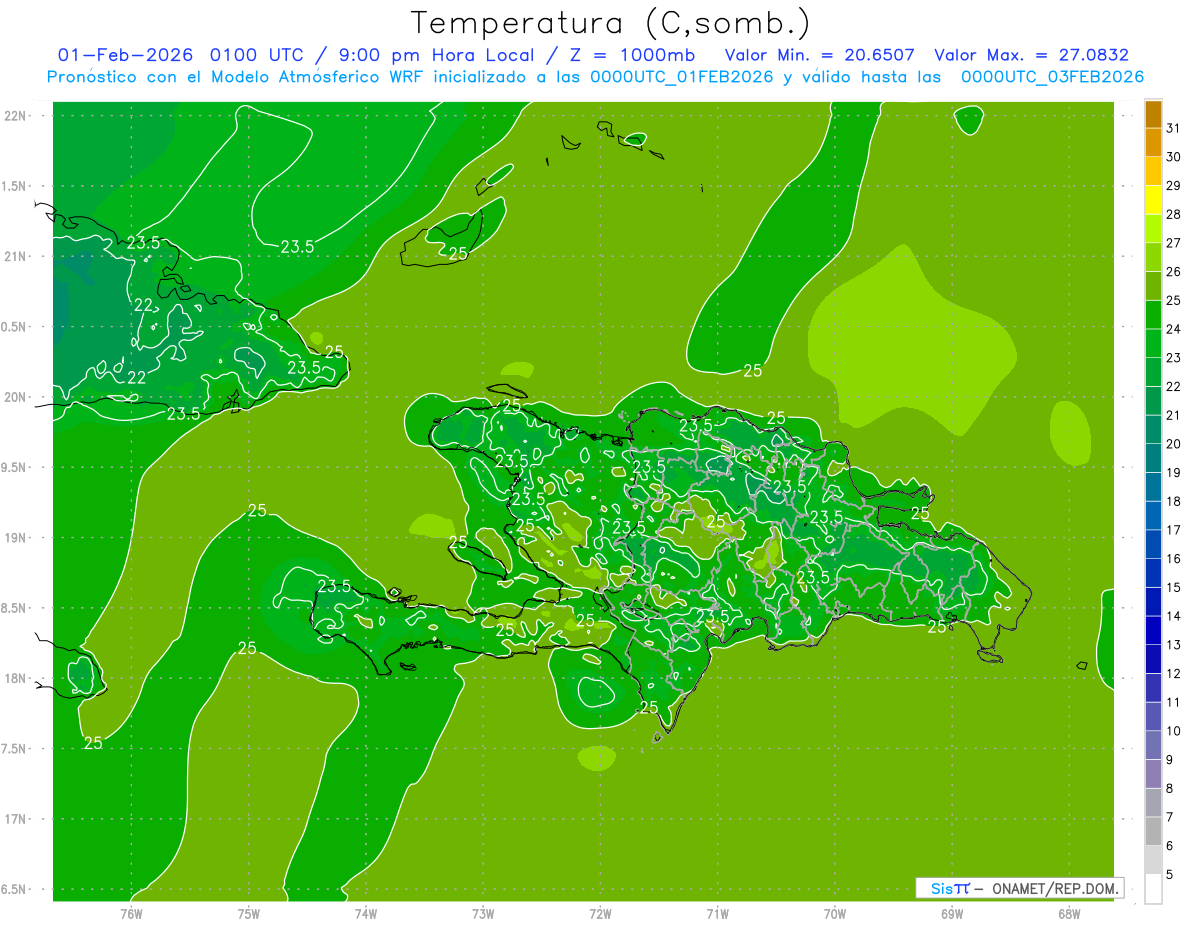
Task: Click the '68W' longitude axis label
Action: (1069, 914)
